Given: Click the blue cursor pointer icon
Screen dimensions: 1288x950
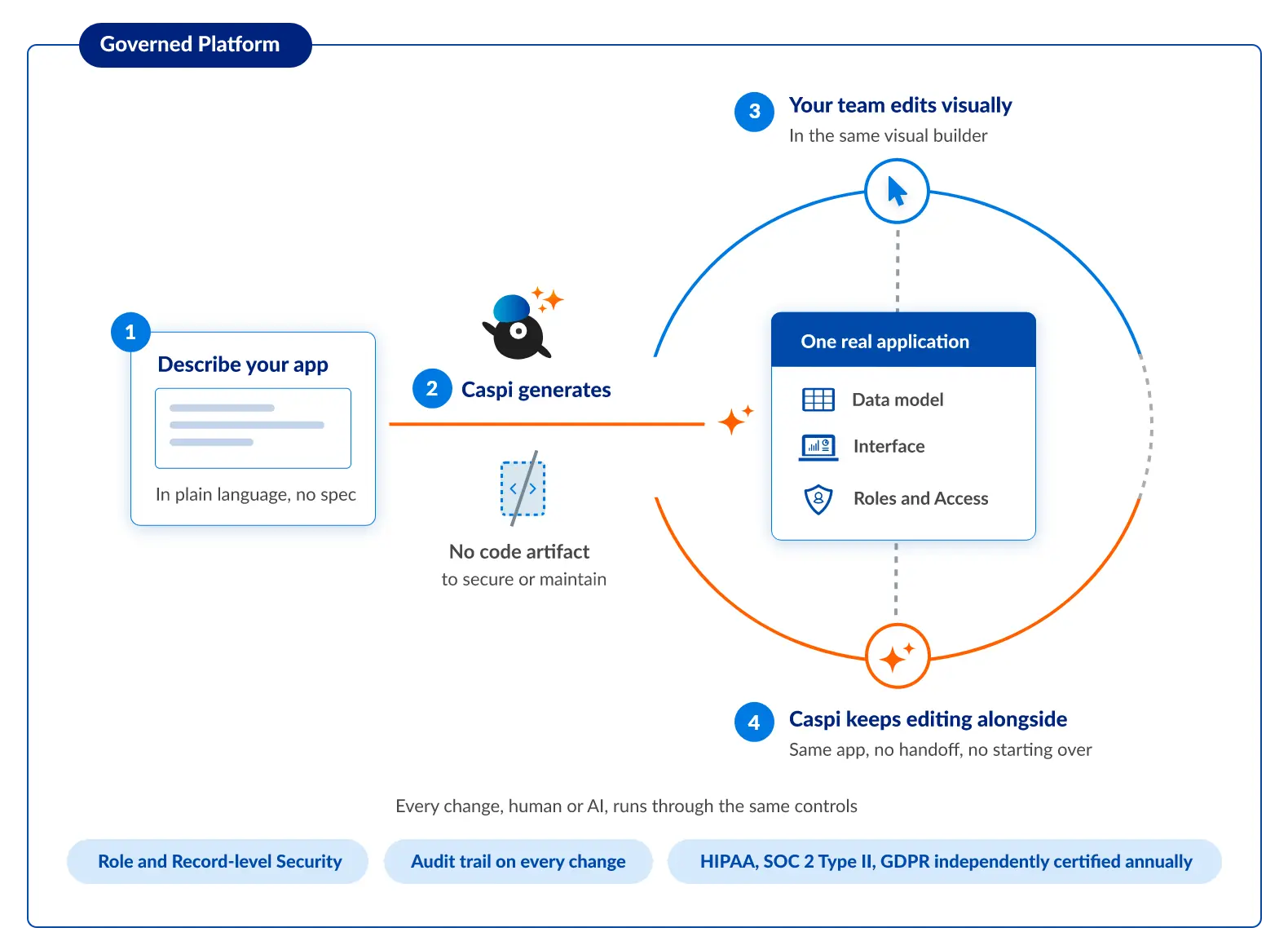Looking at the screenshot, I should (897, 192).
